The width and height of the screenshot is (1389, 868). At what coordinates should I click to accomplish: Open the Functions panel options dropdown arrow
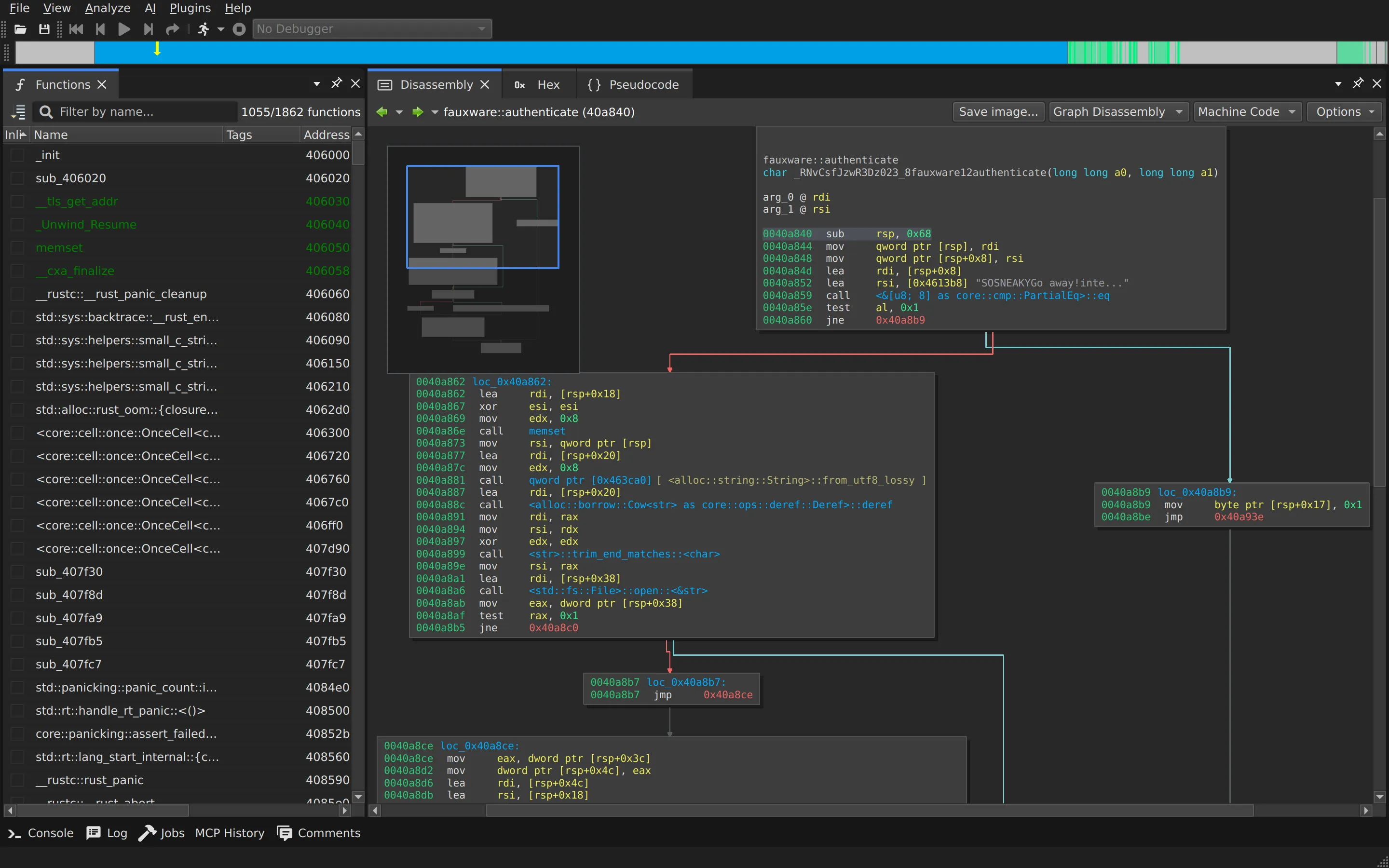pyautogui.click(x=316, y=84)
